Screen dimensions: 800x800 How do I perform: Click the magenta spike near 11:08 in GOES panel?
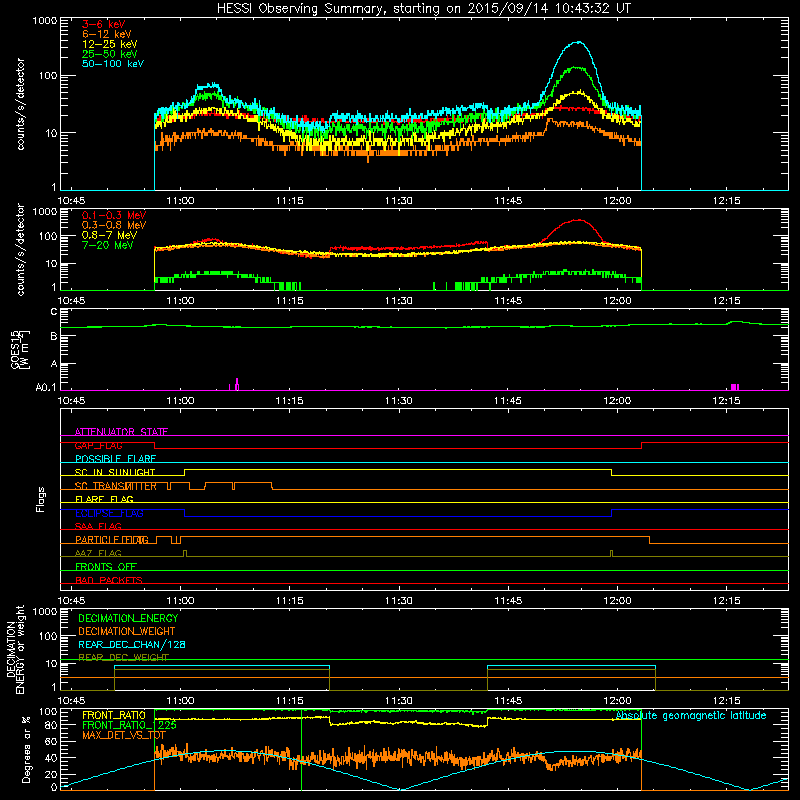[237, 384]
